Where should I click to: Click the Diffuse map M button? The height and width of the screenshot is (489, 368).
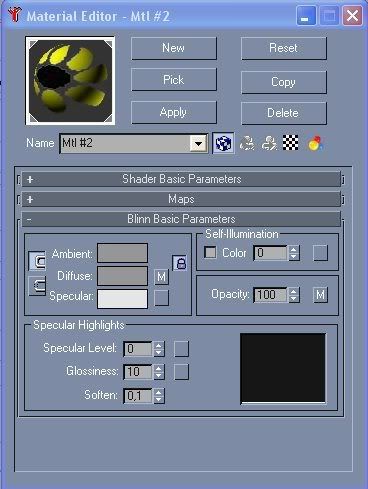(x=162, y=277)
